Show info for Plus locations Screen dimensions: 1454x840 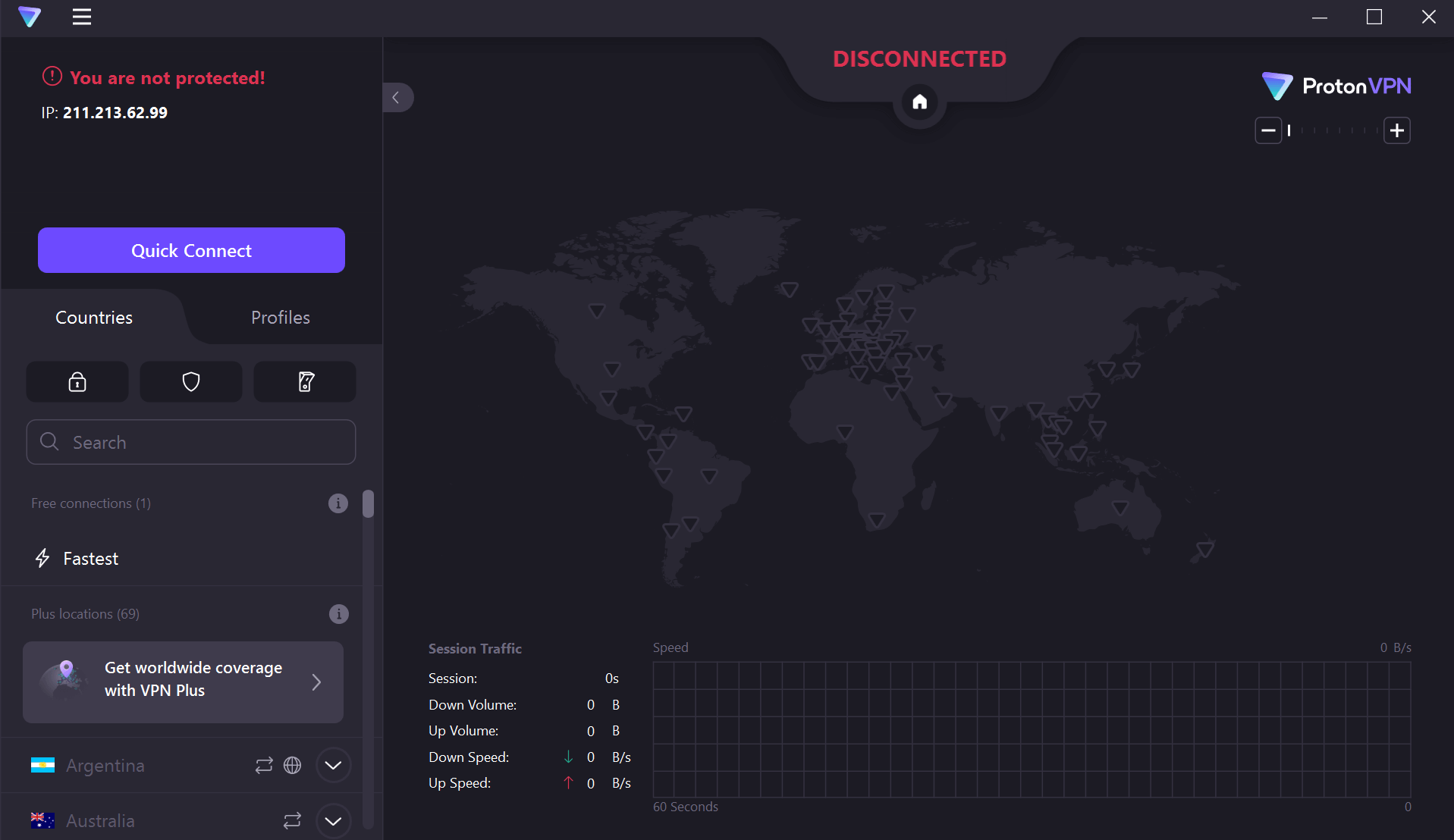point(338,614)
